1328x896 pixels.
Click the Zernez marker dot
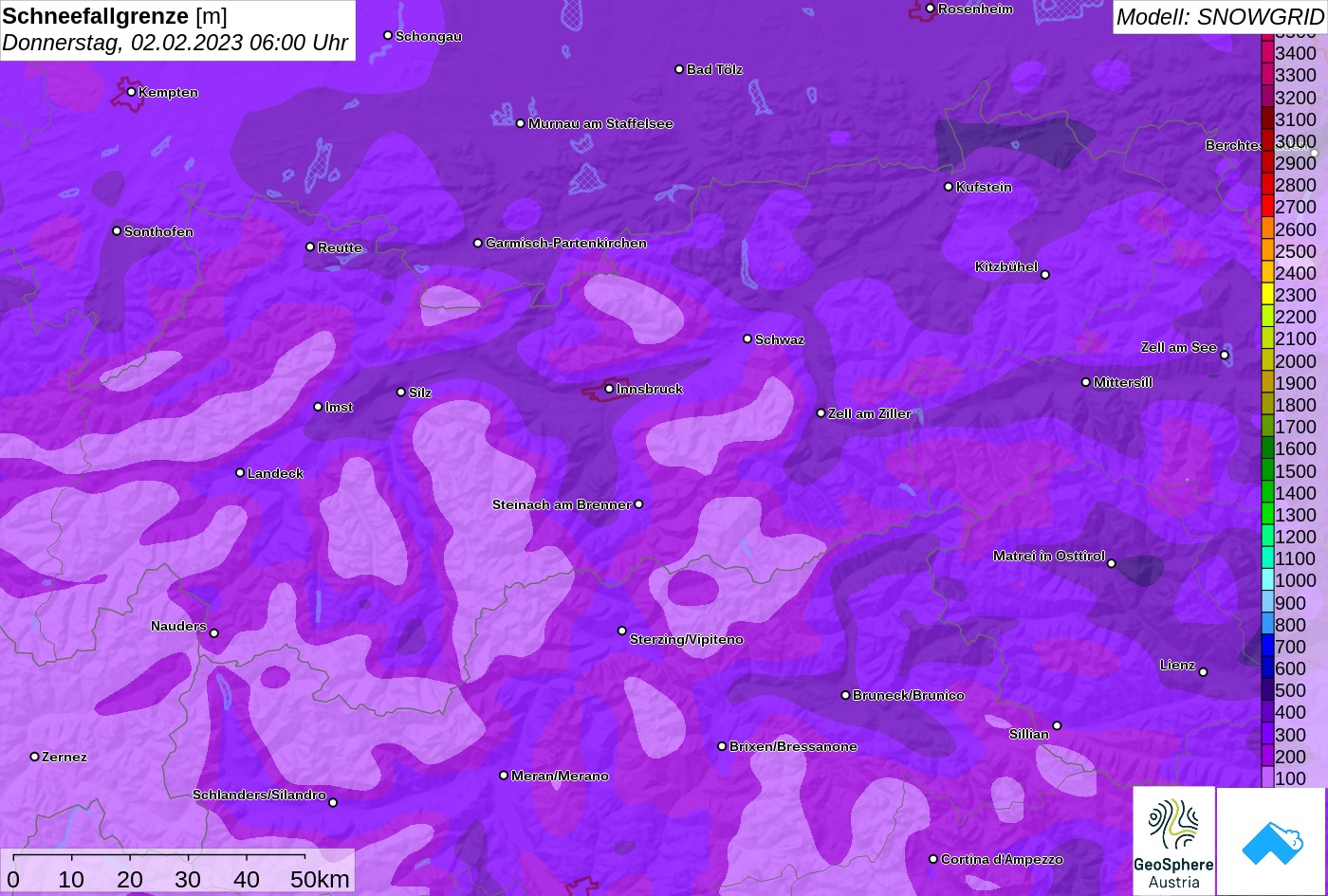34,757
